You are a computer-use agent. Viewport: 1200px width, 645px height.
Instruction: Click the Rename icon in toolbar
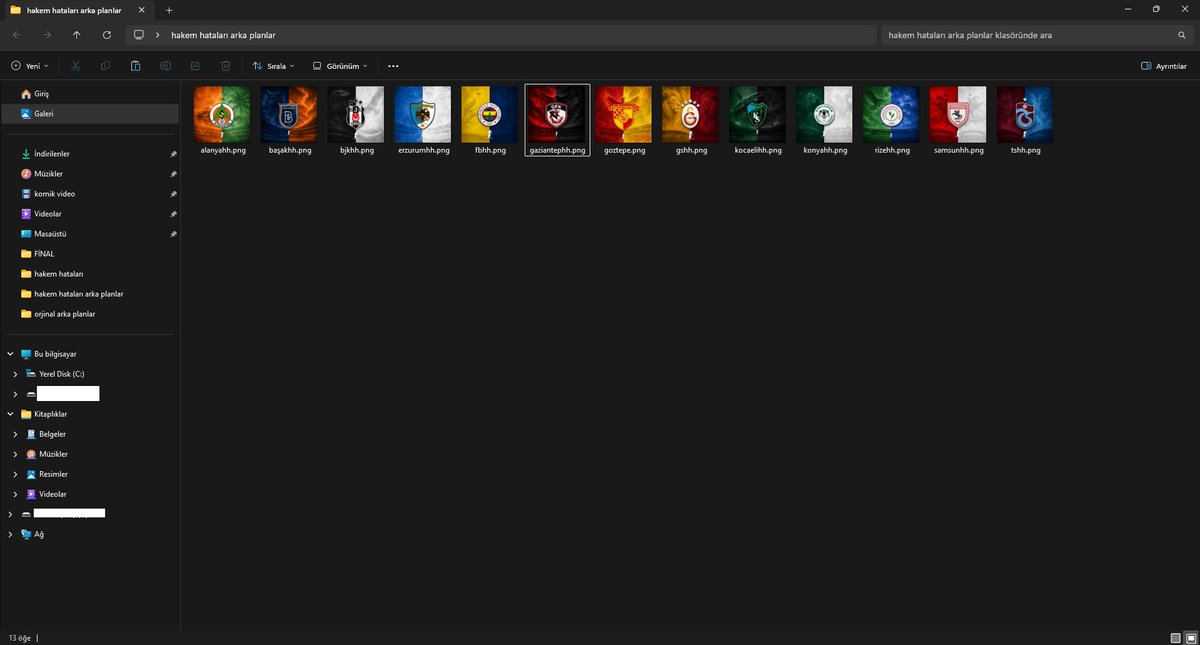click(166, 66)
